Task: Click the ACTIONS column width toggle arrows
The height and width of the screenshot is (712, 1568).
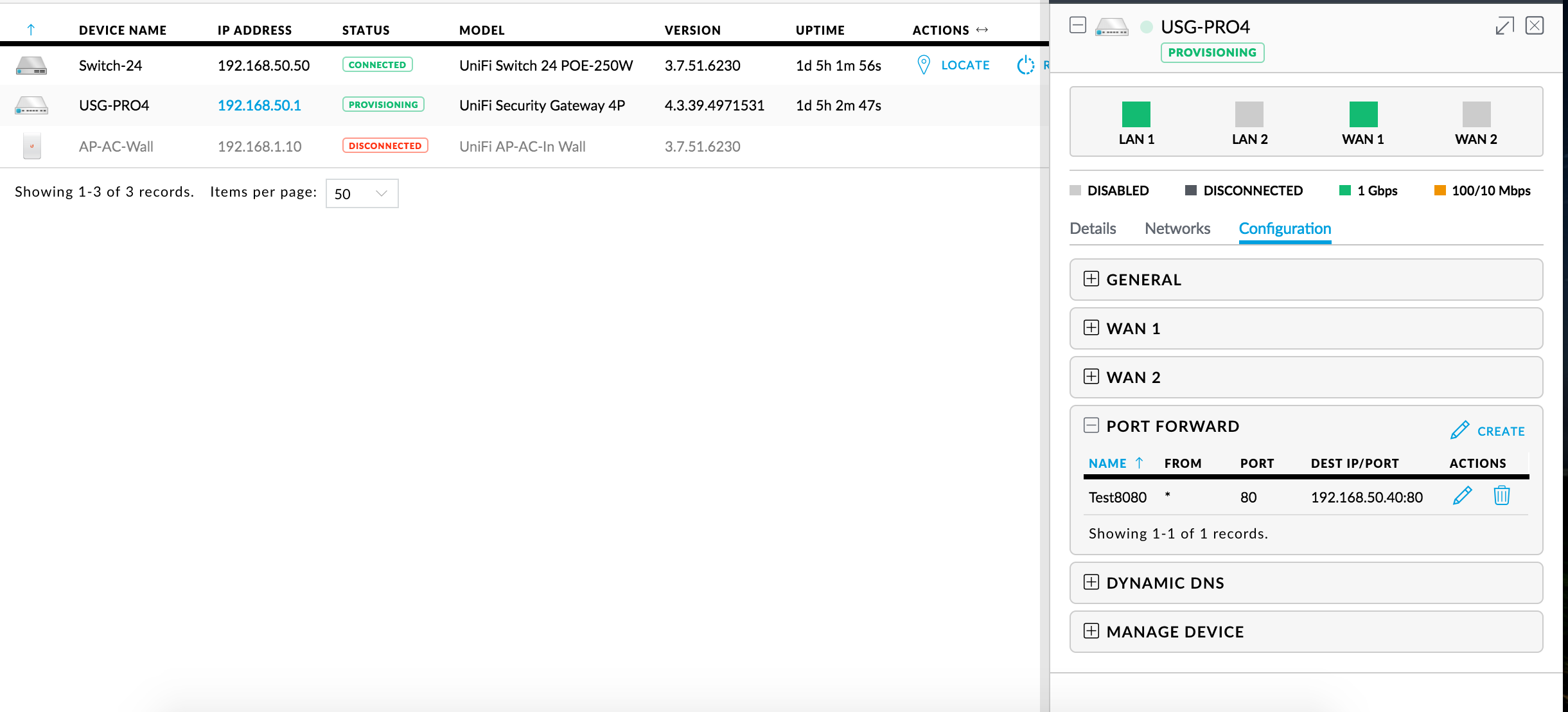Action: pos(982,30)
